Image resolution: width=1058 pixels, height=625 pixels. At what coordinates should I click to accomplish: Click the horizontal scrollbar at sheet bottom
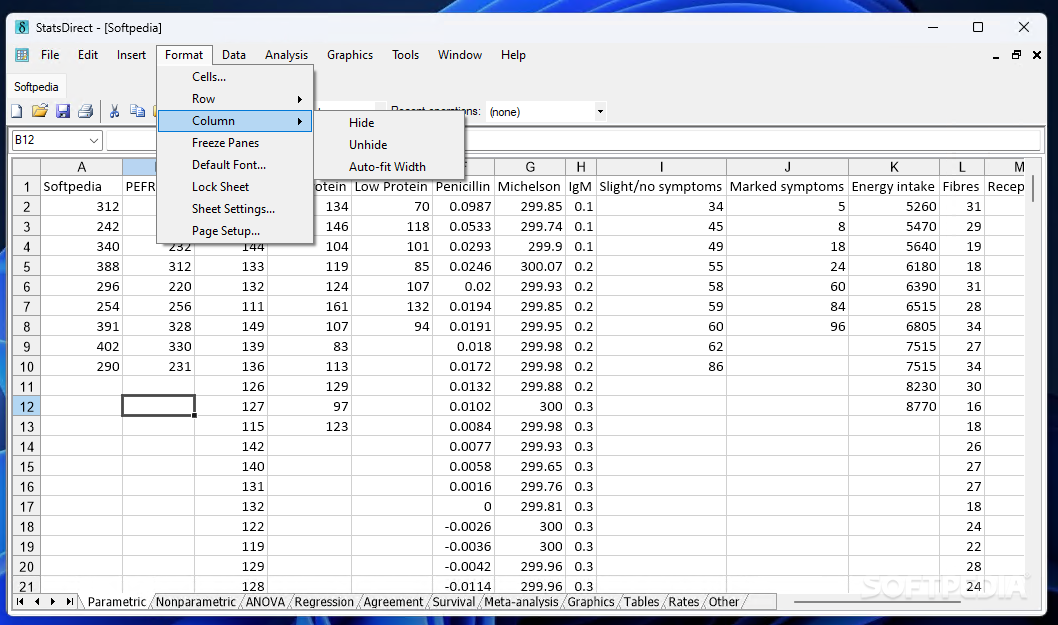click(x=877, y=601)
